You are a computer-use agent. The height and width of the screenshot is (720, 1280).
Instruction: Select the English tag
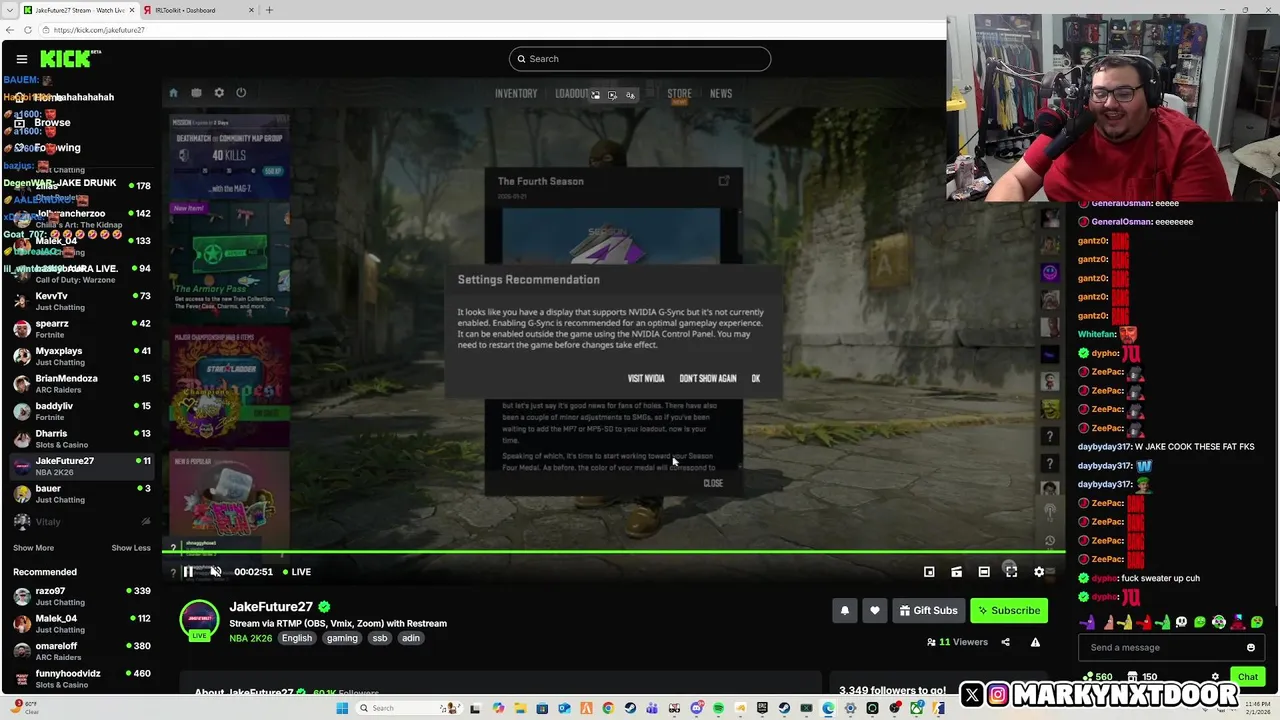[297, 638]
